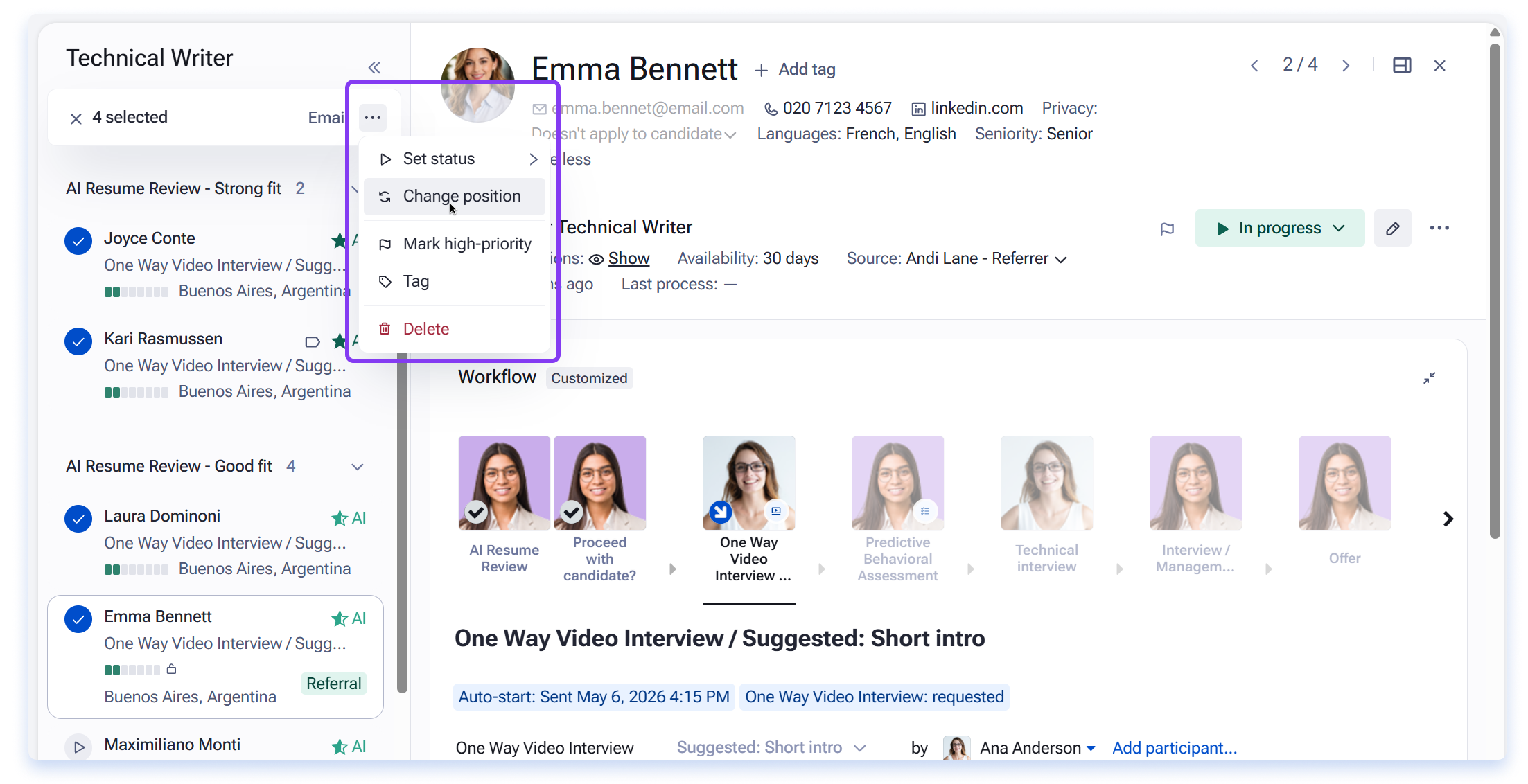Choose Tag from the bulk actions menu
The width and height of the screenshot is (1528, 784).
455,281
